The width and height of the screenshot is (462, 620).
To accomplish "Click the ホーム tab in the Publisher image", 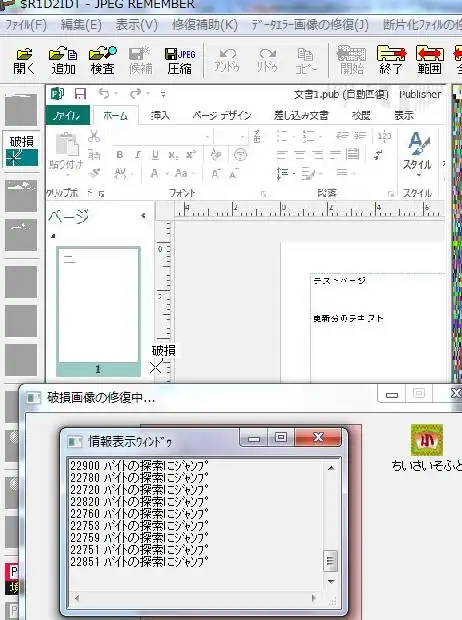I will (x=115, y=115).
